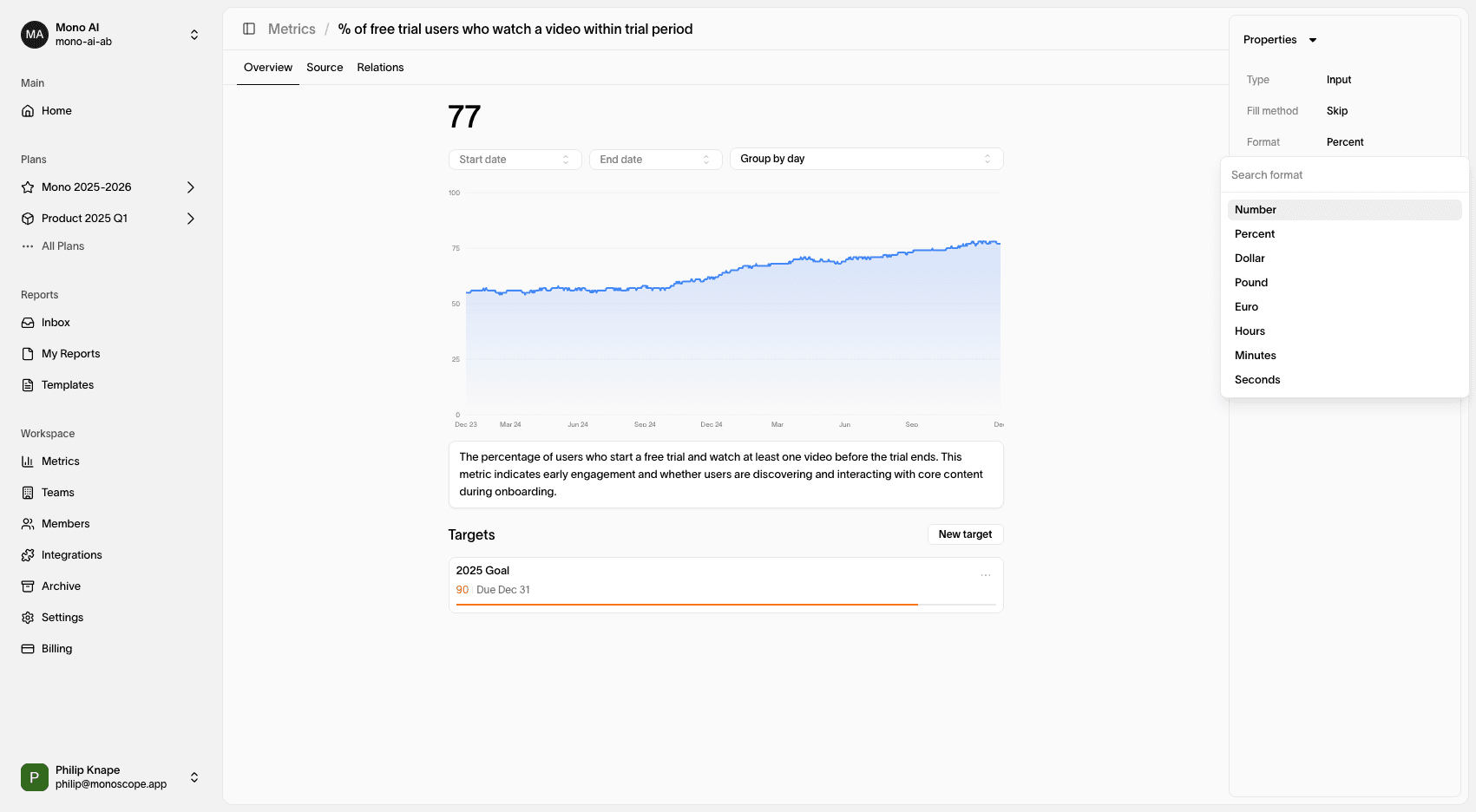Focus the Search format input field
Screen dimensions: 1476x812
[1343, 175]
